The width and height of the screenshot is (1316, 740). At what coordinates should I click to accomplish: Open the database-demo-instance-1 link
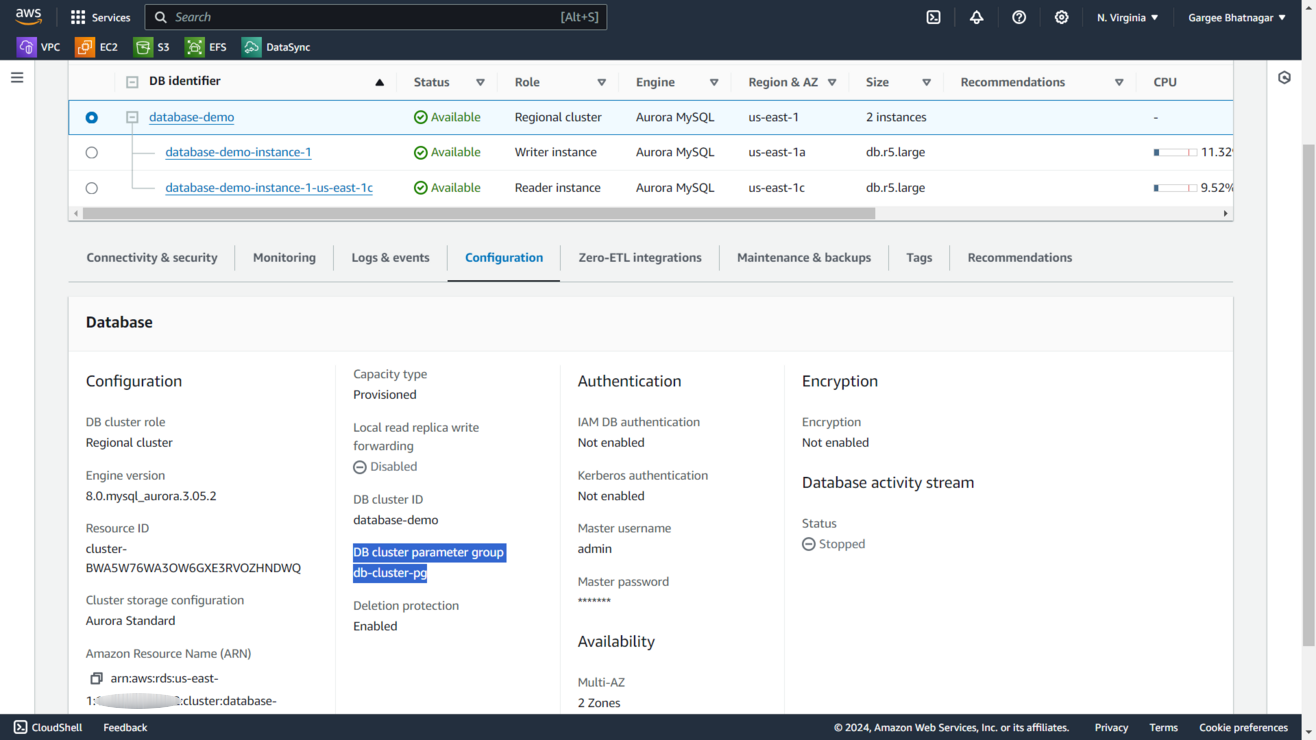[238, 152]
